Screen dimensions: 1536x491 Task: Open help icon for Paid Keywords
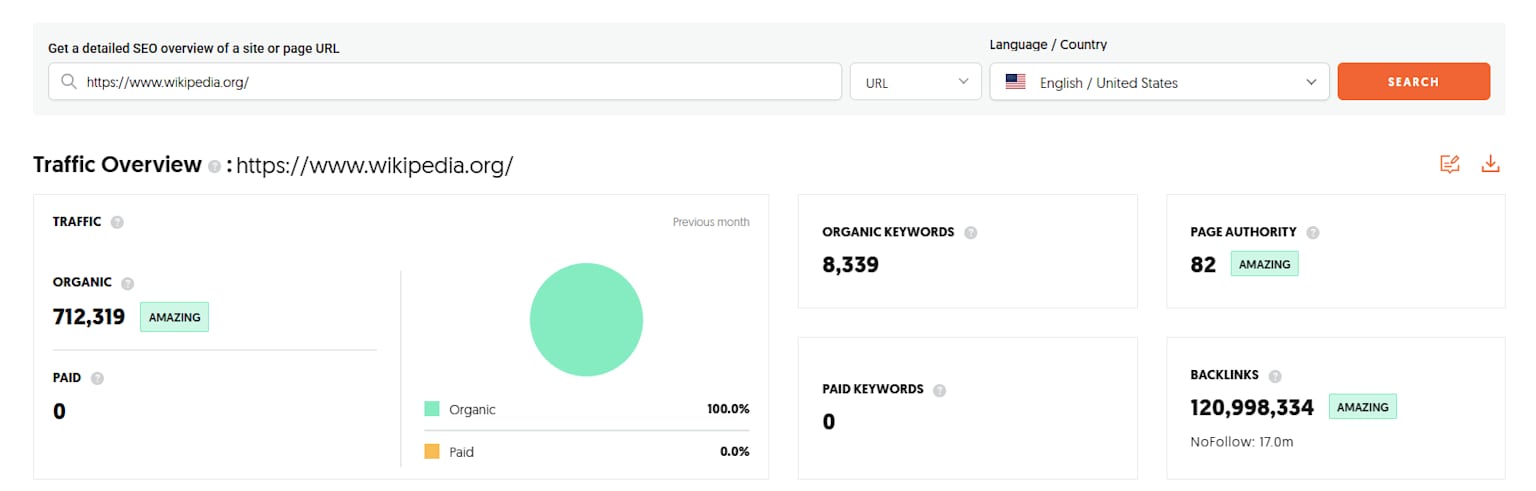939,389
